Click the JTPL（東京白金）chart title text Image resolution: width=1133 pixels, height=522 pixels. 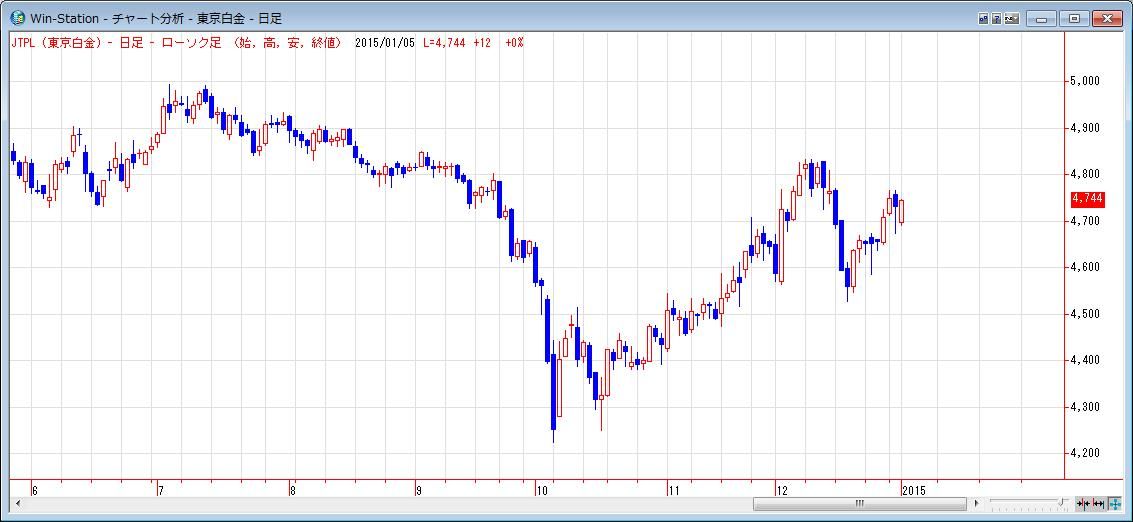[58, 43]
